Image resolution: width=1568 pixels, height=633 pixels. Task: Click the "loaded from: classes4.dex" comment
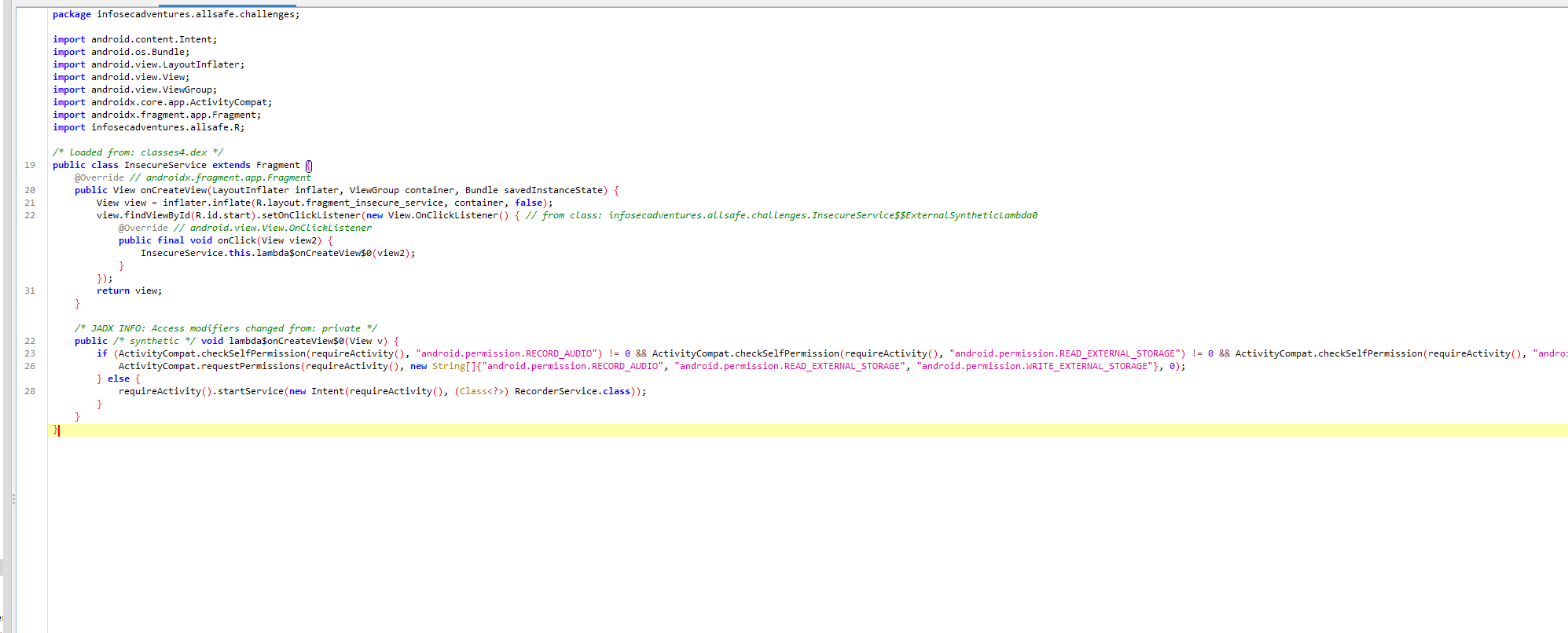138,152
